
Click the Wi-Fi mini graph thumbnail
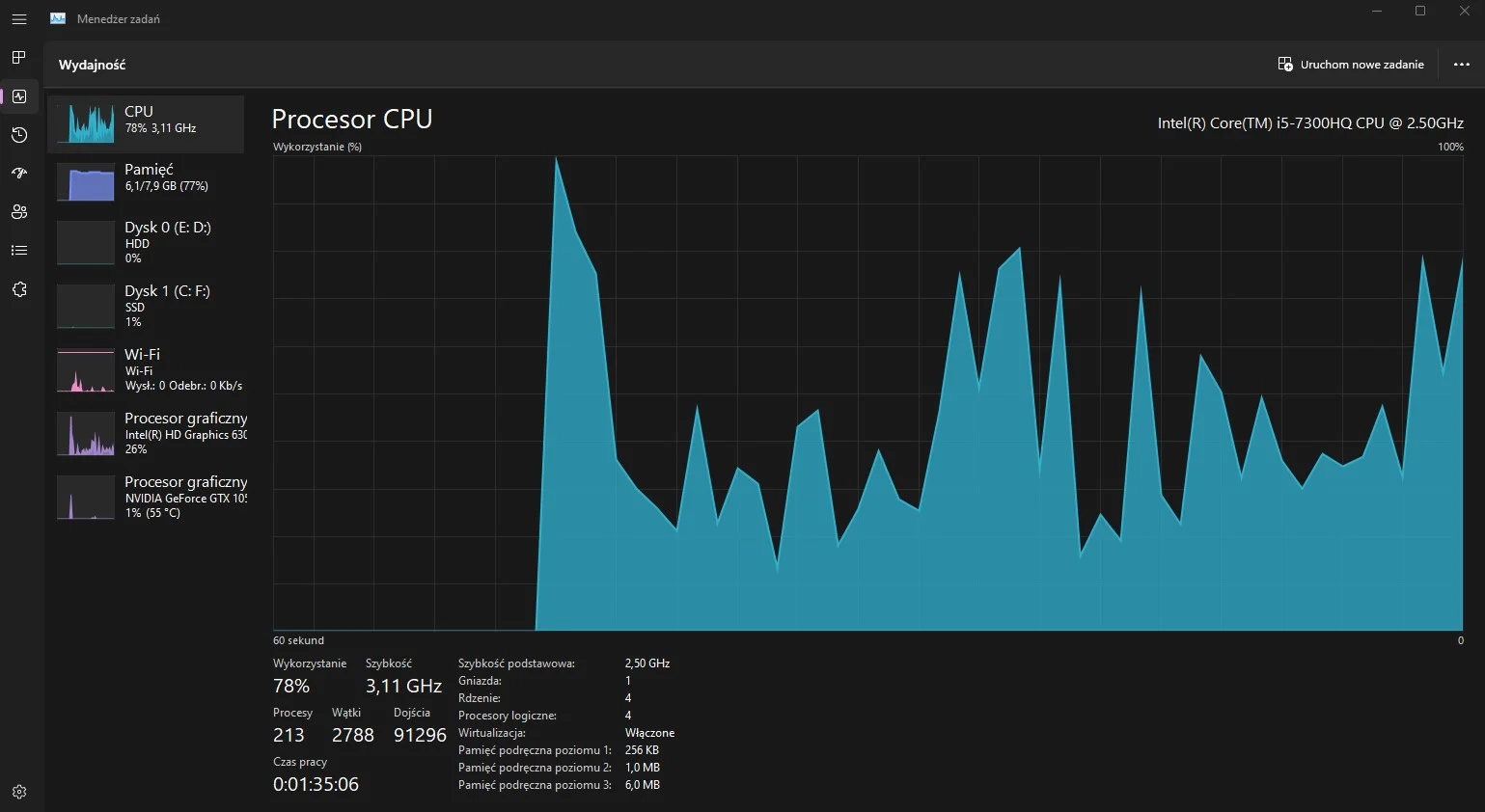point(86,370)
